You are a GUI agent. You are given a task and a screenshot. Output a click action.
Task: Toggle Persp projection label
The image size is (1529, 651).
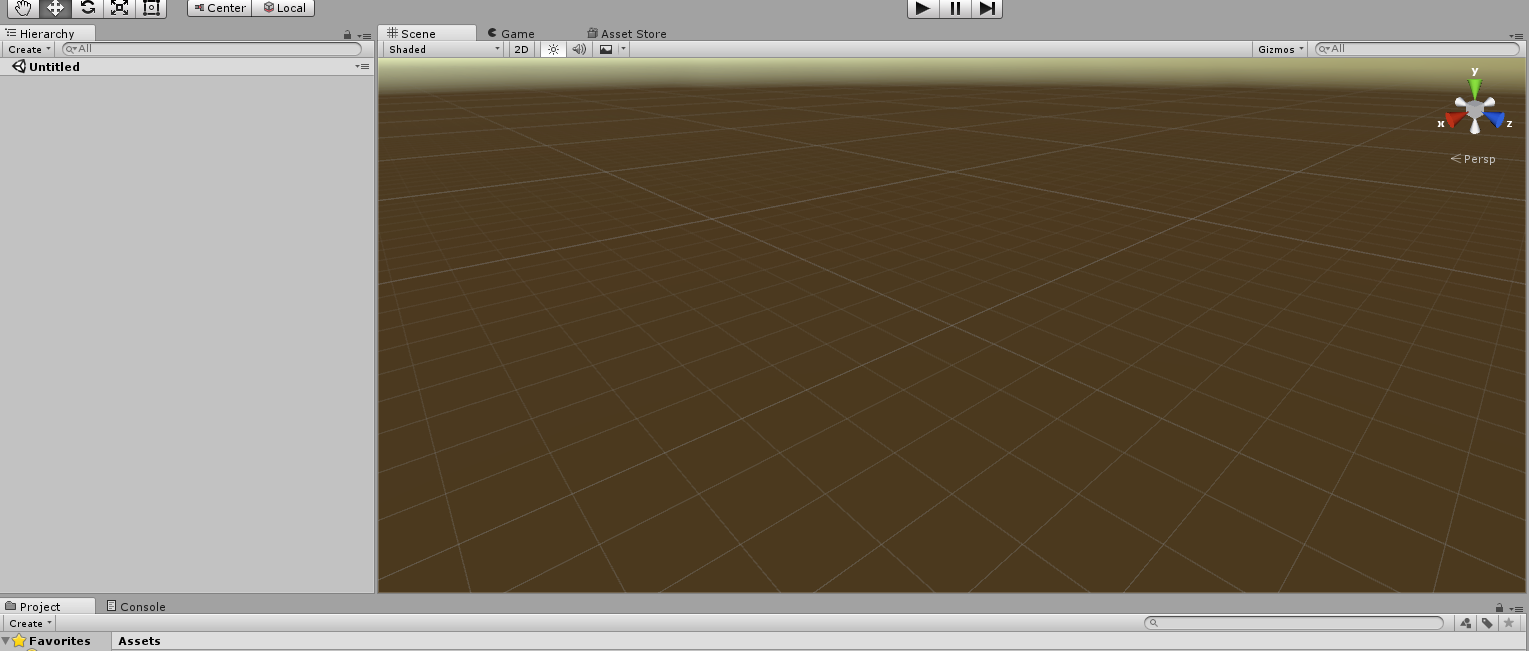click(1473, 159)
